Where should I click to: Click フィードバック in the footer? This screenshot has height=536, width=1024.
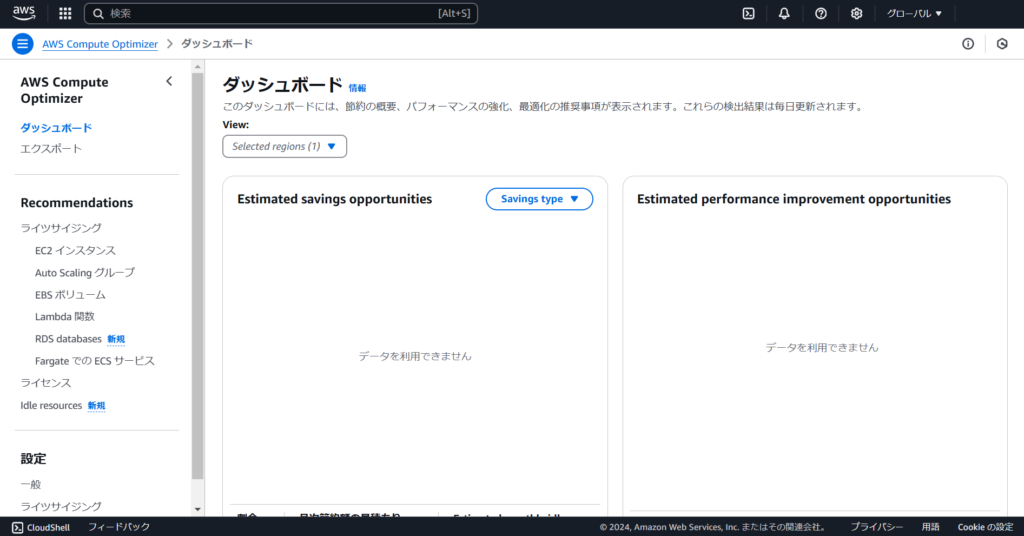[x=119, y=527]
